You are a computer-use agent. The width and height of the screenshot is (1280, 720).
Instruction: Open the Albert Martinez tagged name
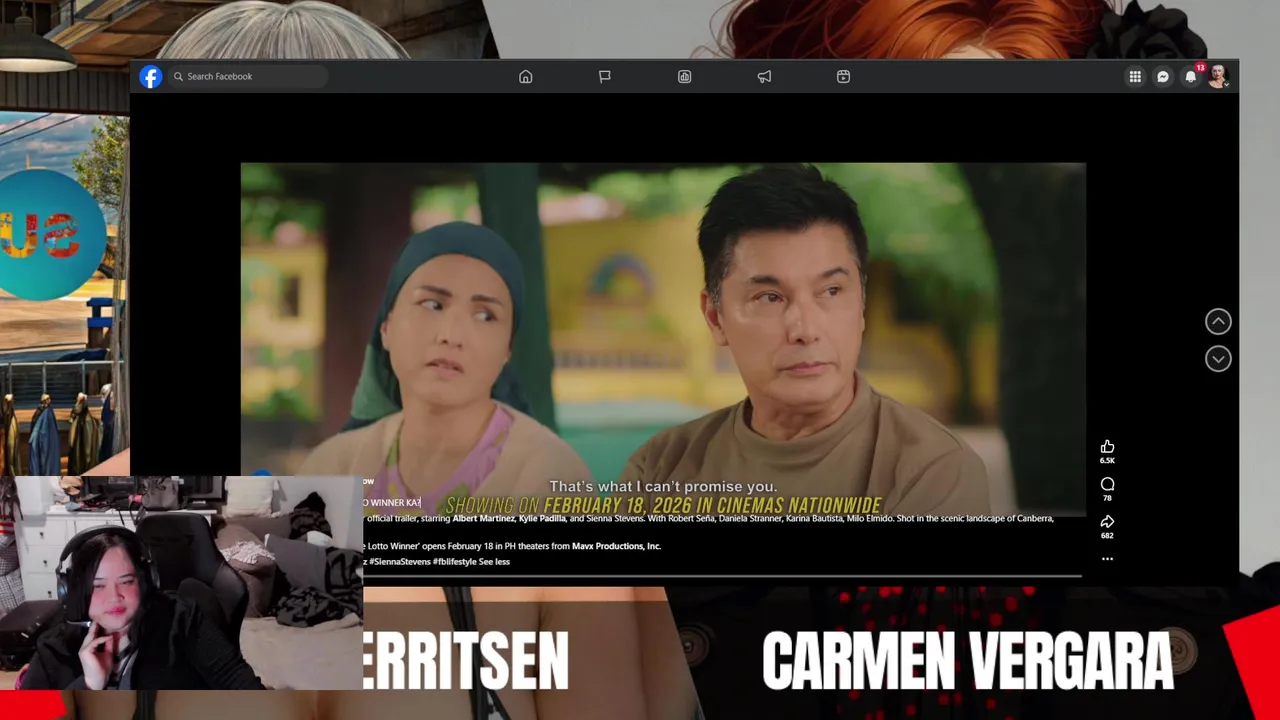coord(483,519)
